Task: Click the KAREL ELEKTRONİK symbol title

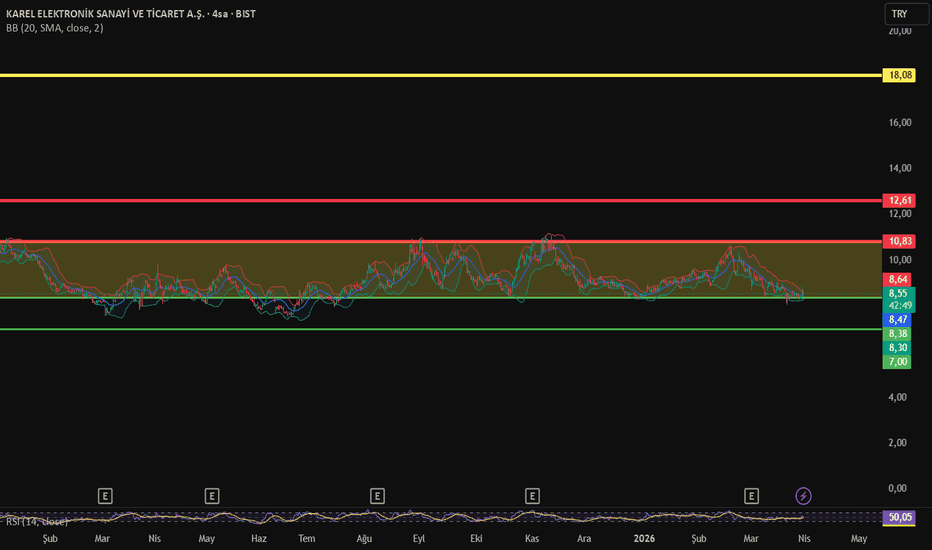Action: pyautogui.click(x=131, y=14)
